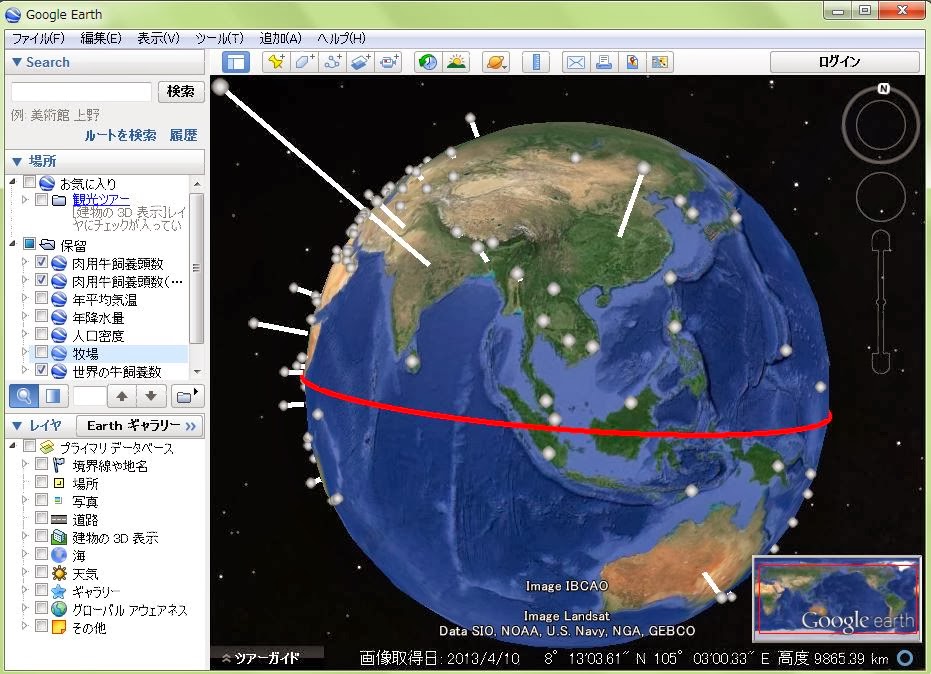Click the transparency toggle beside magnifier
931x674 pixels.
[x=53, y=396]
